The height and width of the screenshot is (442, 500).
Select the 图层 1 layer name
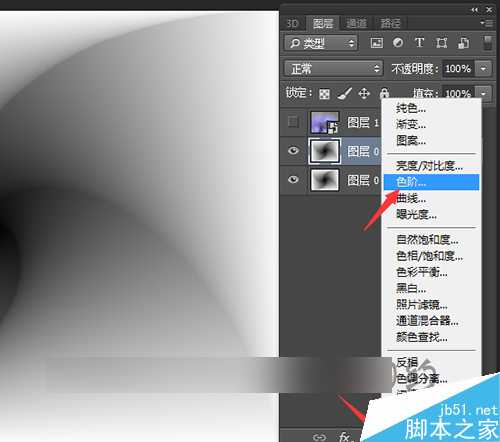pos(363,122)
